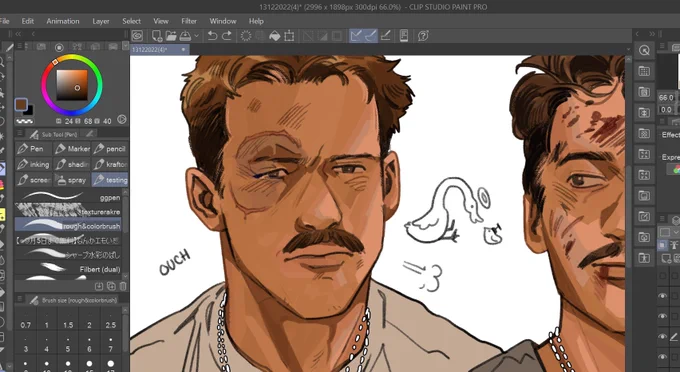Click the Undo arrow icon

(212, 36)
